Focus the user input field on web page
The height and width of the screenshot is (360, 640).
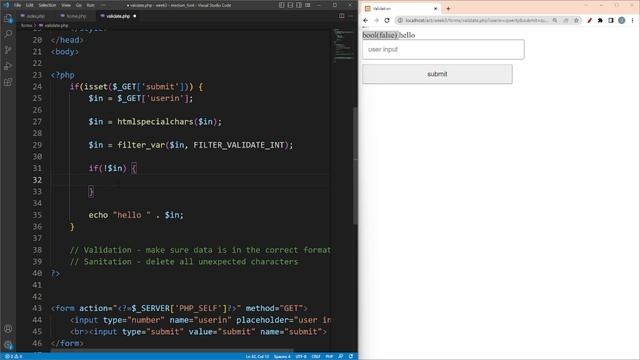pyautogui.click(x=443, y=49)
